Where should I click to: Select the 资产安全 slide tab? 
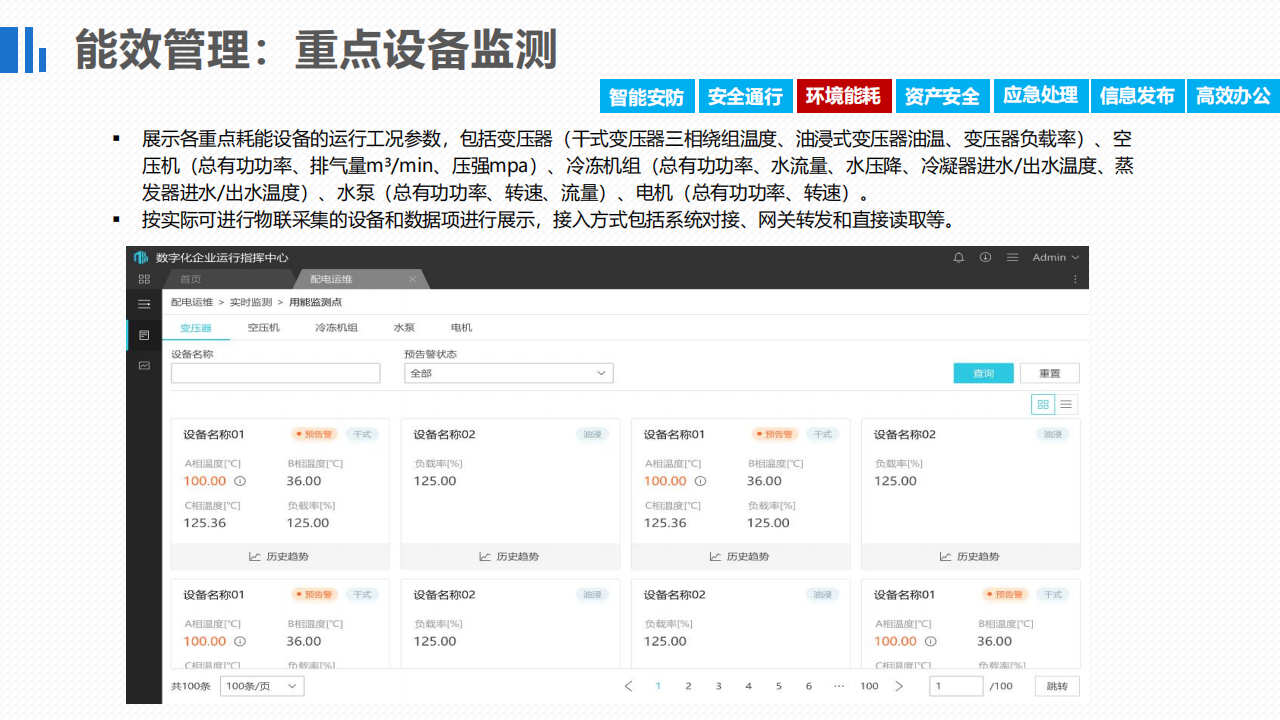[x=942, y=97]
